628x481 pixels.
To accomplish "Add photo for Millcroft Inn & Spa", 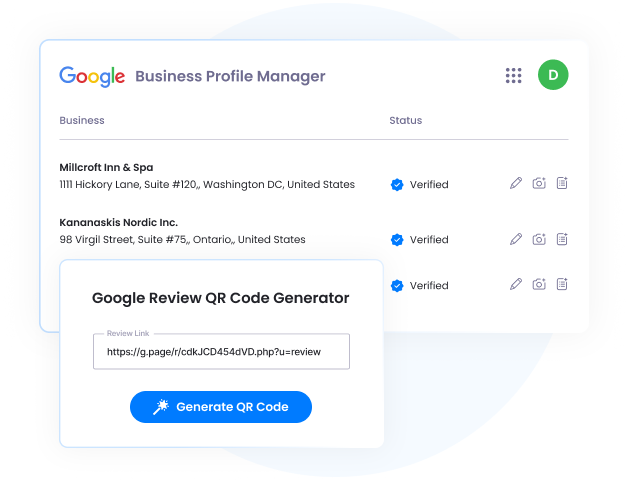I will click(539, 184).
